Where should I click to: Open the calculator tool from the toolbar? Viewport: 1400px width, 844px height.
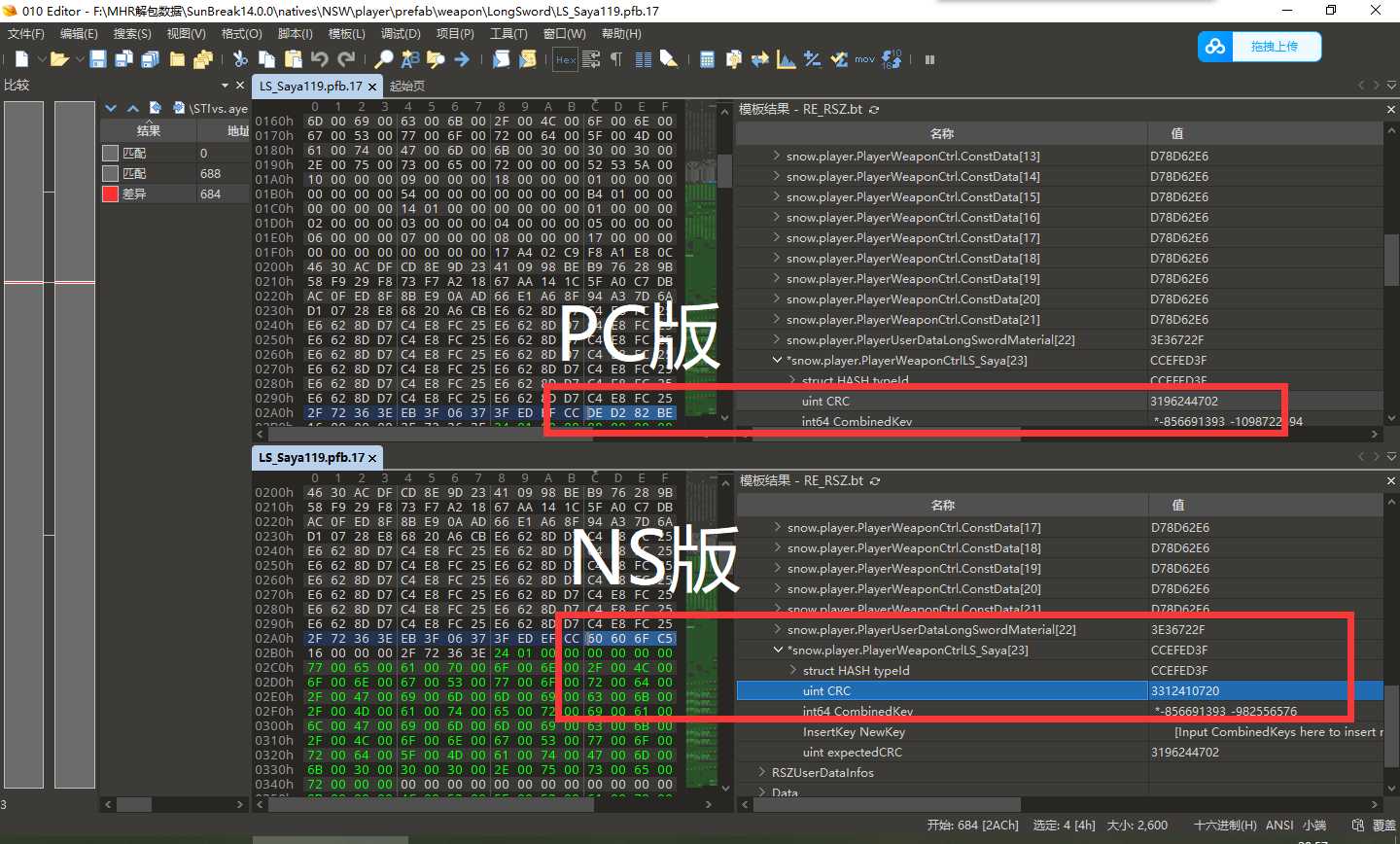click(x=708, y=59)
